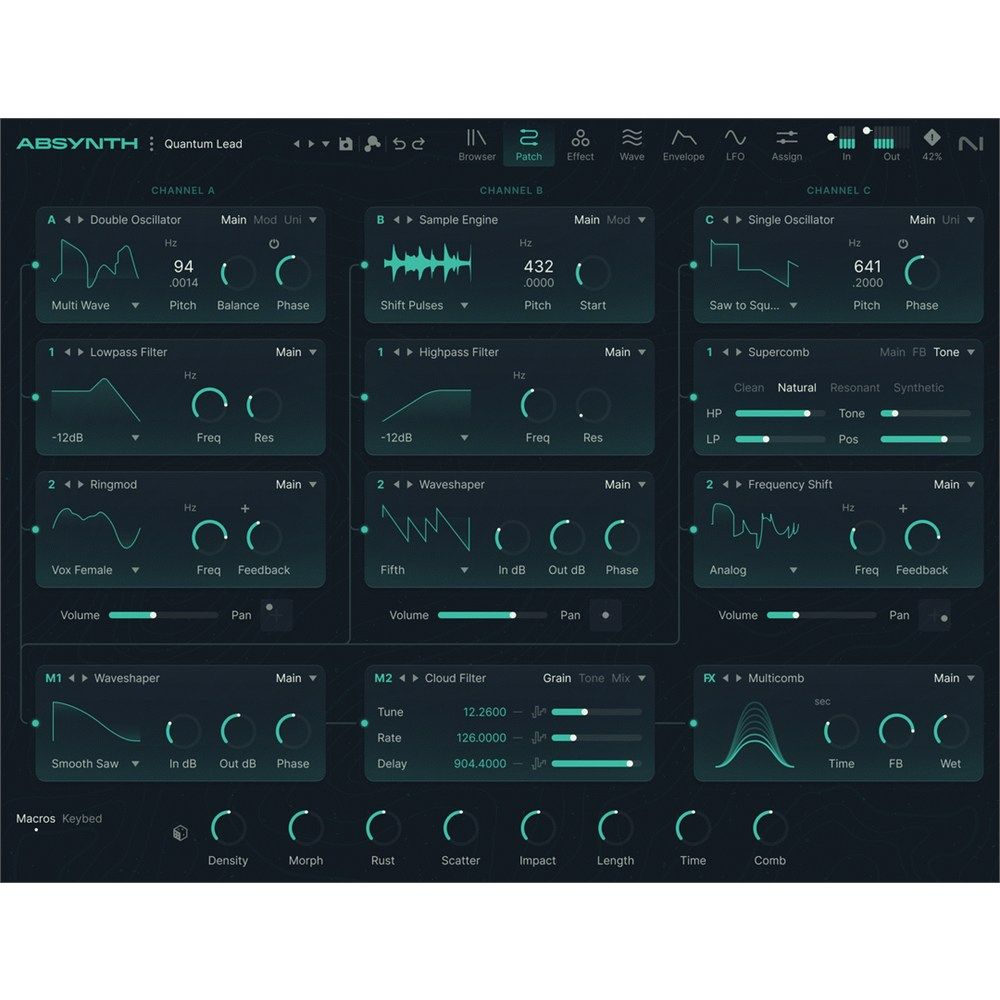1000x1000 pixels.
Task: Click the redo arrow icon
Action: pyautogui.click(x=418, y=144)
